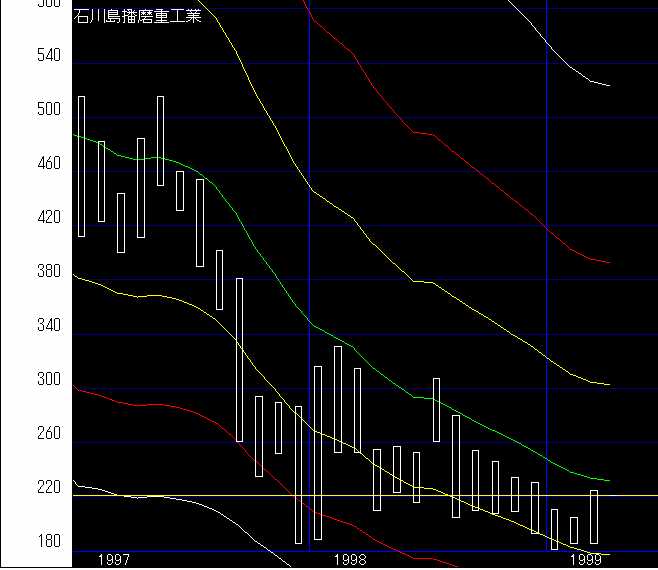658x570 pixels.
Task: Click the 340 price axis label
Action: pyautogui.click(x=48, y=326)
